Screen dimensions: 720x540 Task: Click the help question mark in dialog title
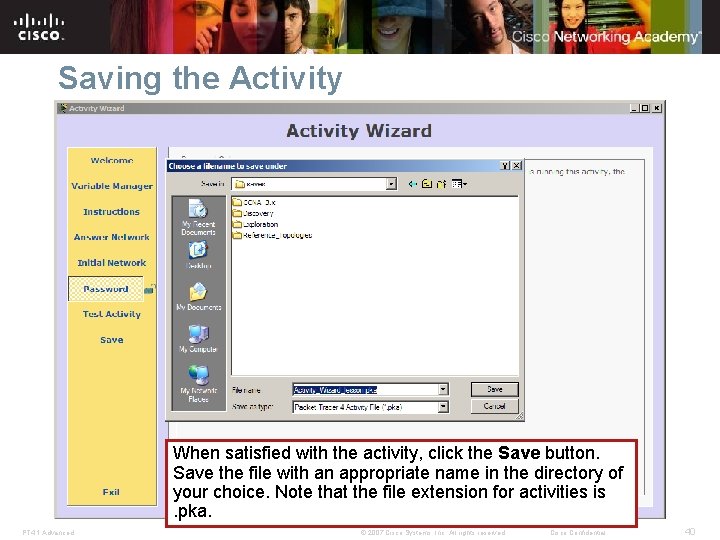(x=505, y=166)
